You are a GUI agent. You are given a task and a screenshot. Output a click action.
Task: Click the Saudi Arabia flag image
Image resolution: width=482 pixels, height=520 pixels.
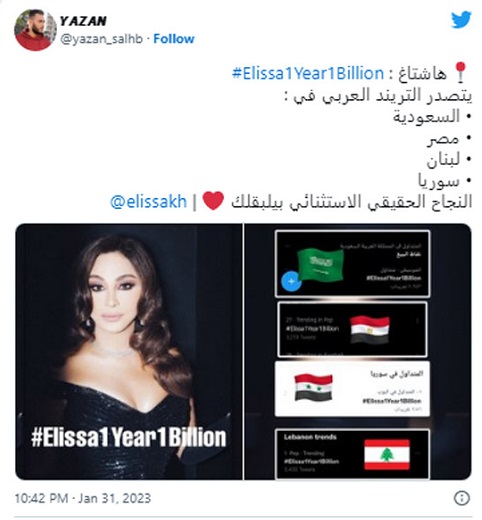[321, 265]
